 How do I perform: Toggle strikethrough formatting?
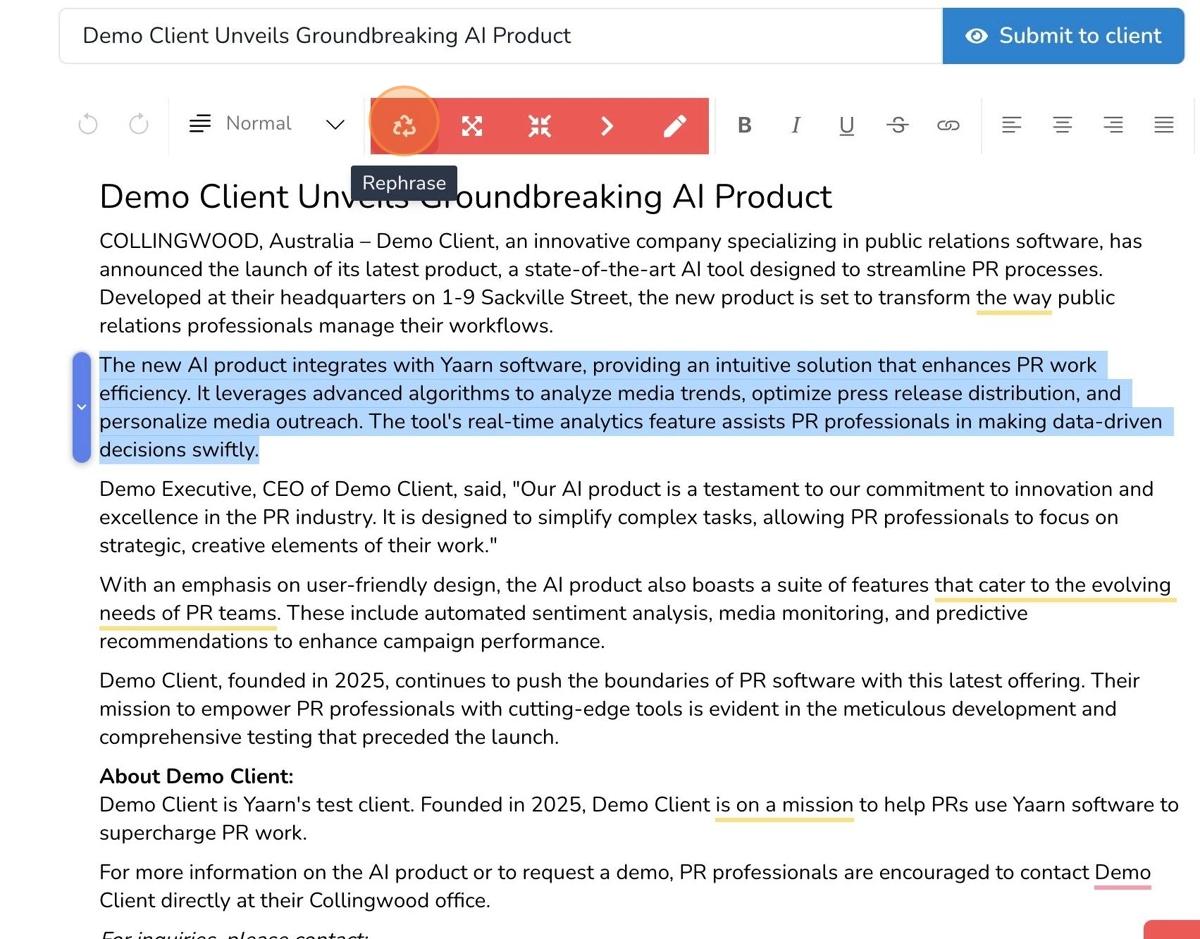(898, 125)
